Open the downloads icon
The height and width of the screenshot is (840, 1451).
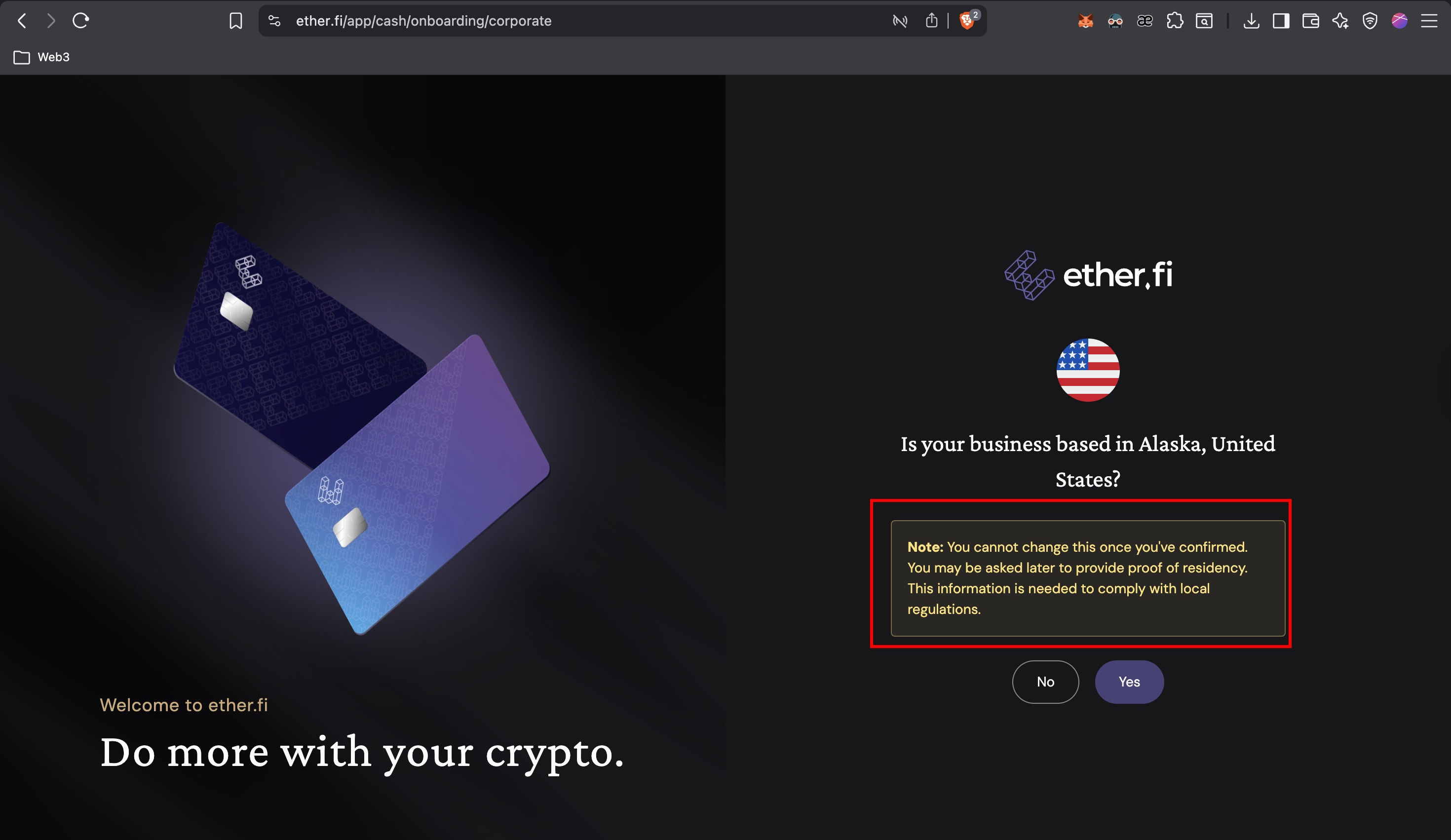1251,21
